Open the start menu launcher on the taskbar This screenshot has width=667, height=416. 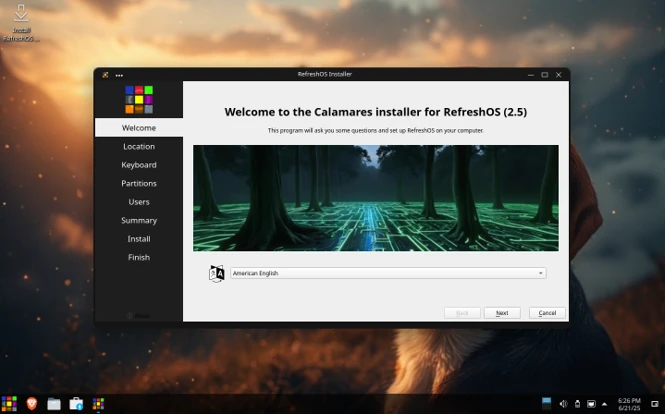pos(10,404)
